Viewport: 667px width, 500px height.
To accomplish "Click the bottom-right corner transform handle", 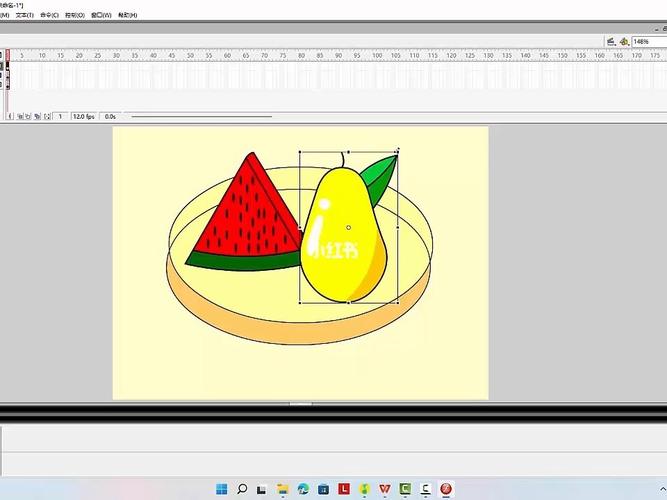I will [x=398, y=303].
